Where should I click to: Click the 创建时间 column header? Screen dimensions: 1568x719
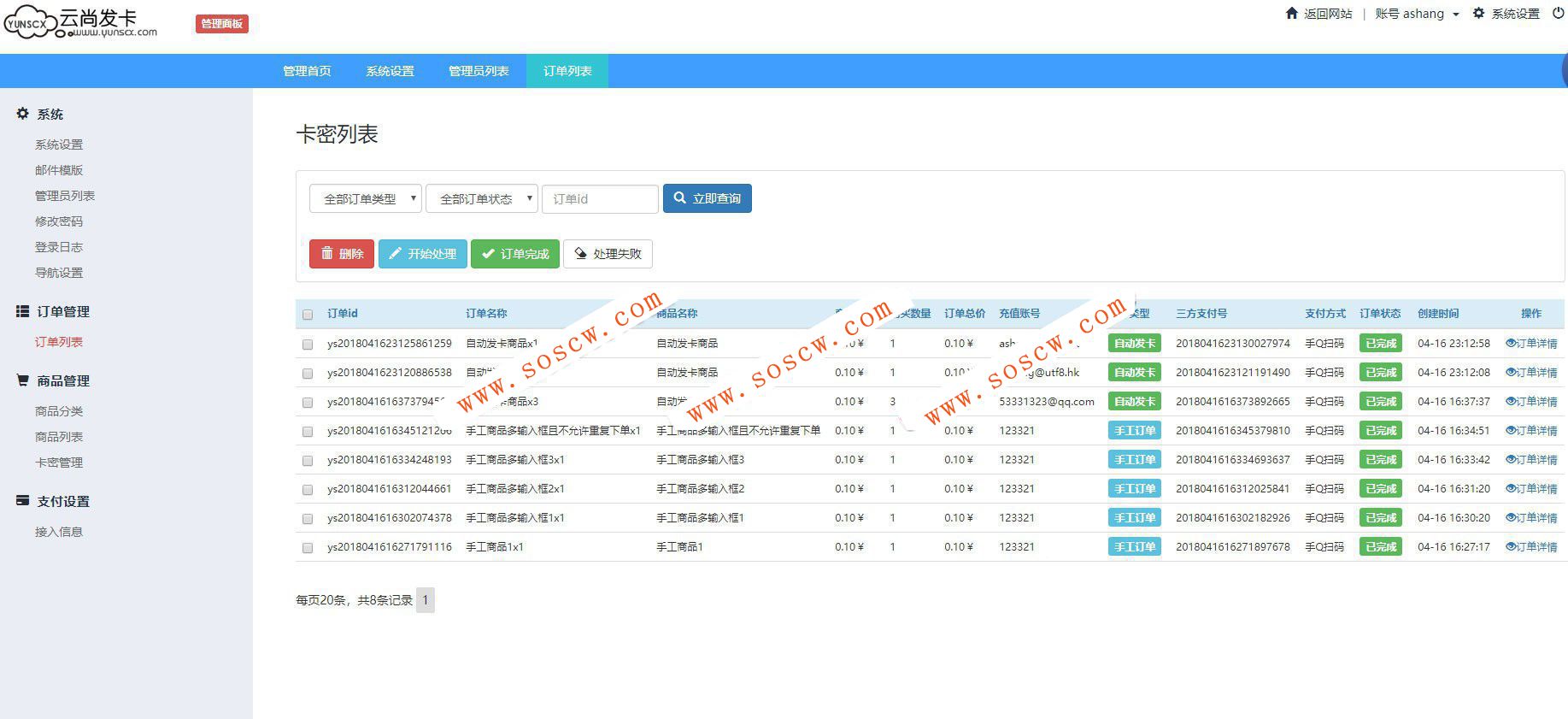pos(1438,314)
